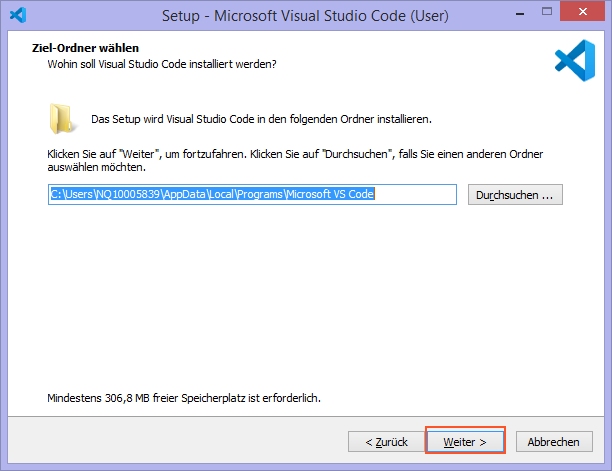The width and height of the screenshot is (612, 471).
Task: Click 'Das Setup wird Visual Studio Code' sentence
Action: tap(262, 119)
